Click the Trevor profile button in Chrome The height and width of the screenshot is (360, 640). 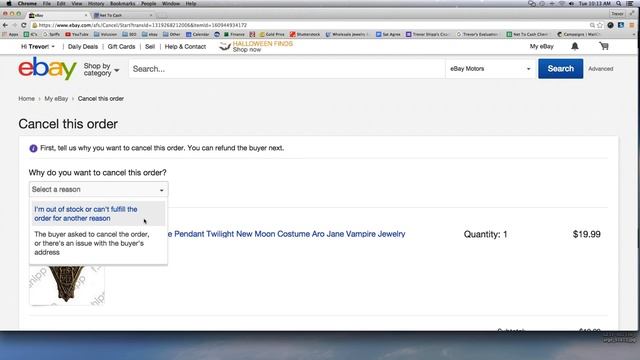coord(617,14)
